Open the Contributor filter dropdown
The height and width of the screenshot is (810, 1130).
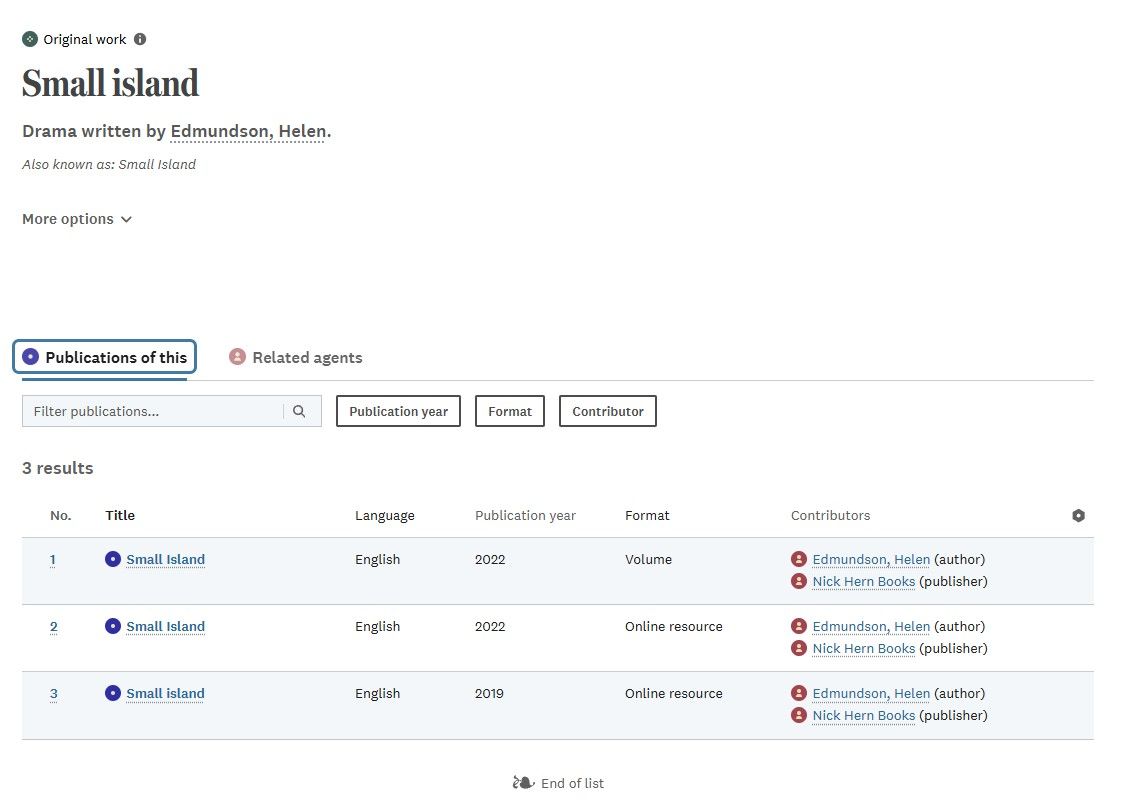click(x=608, y=411)
